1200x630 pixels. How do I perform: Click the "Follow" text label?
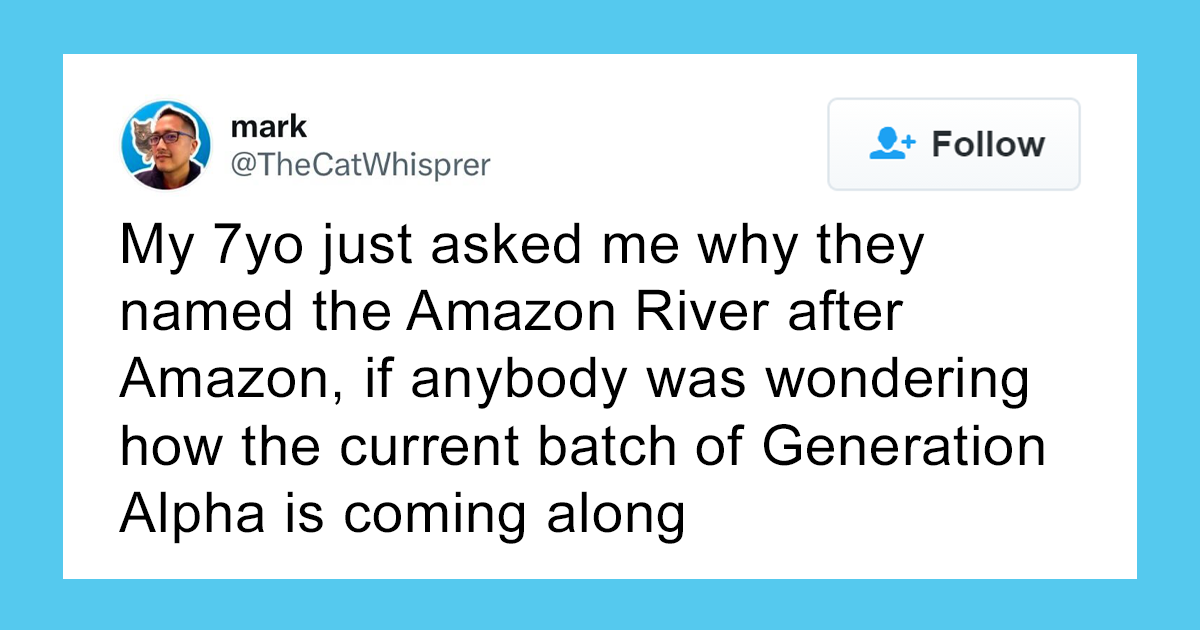click(x=988, y=144)
